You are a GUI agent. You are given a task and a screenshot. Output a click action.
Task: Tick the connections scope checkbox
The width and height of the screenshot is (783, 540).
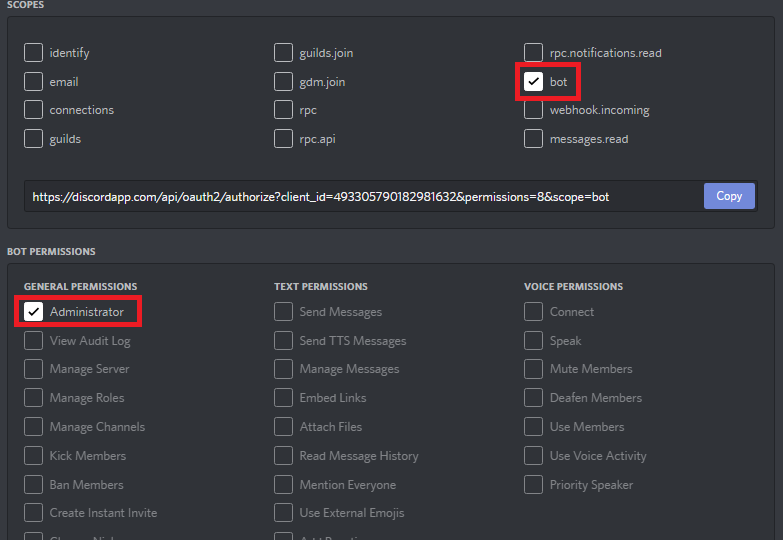click(33, 110)
